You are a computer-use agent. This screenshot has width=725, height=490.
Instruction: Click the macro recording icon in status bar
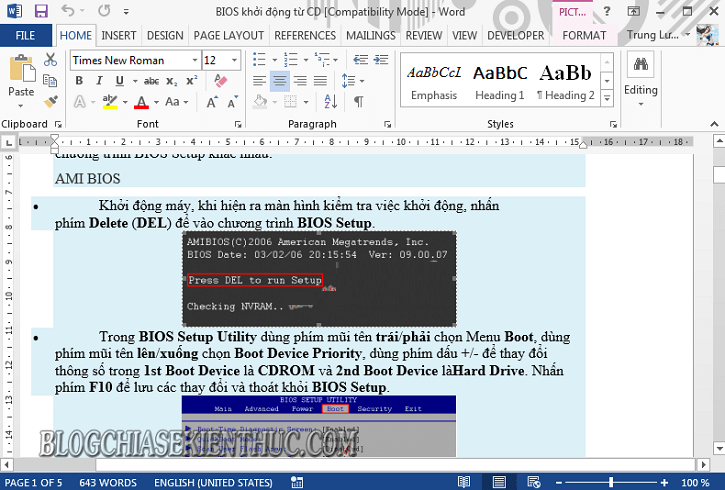point(297,482)
